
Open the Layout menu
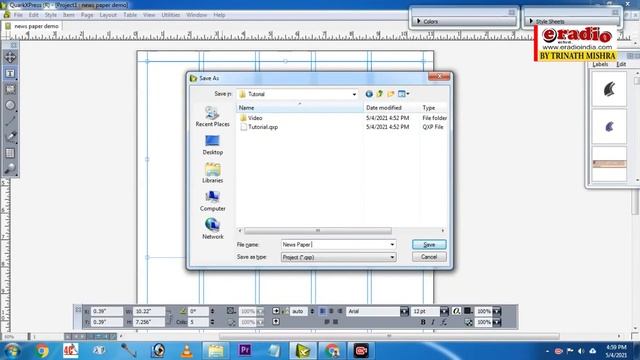(108, 15)
